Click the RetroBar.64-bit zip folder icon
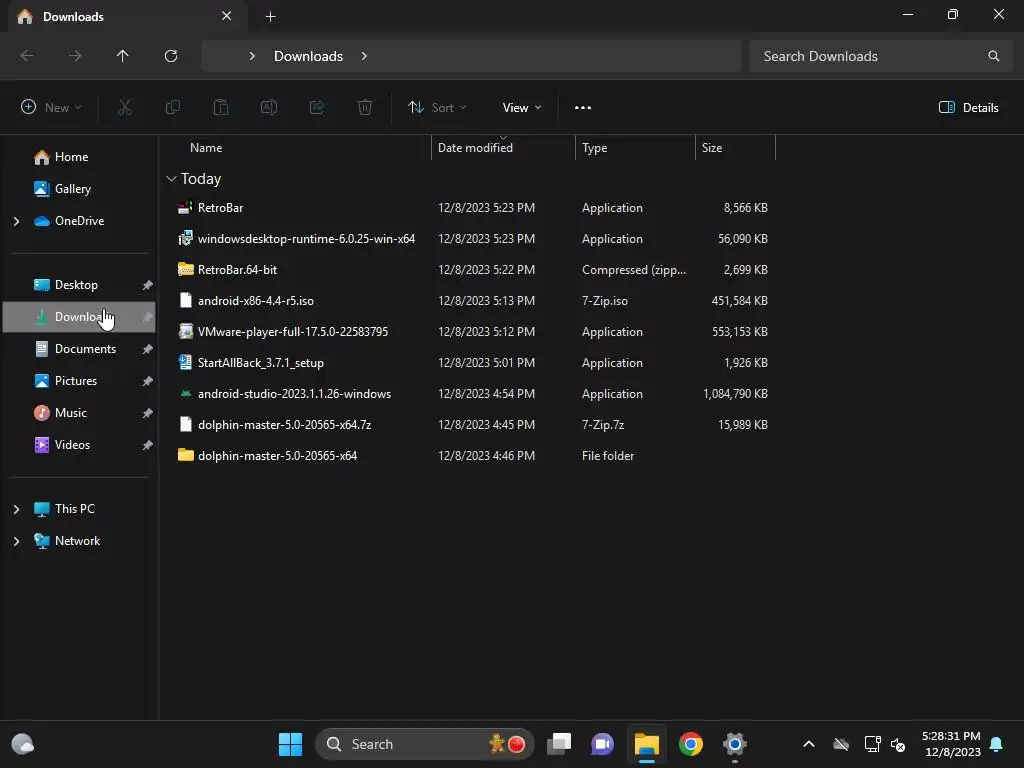The height and width of the screenshot is (768, 1024). tap(185, 269)
